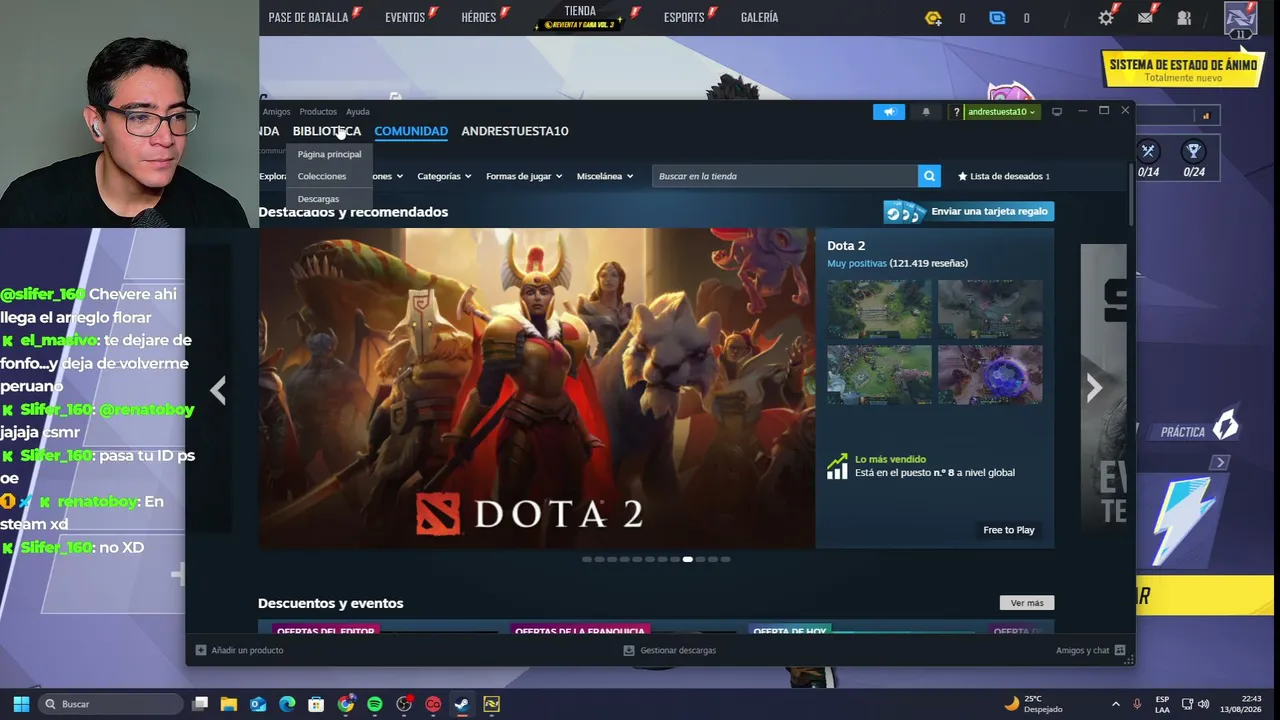Open Outlook from the taskbar

(258, 704)
